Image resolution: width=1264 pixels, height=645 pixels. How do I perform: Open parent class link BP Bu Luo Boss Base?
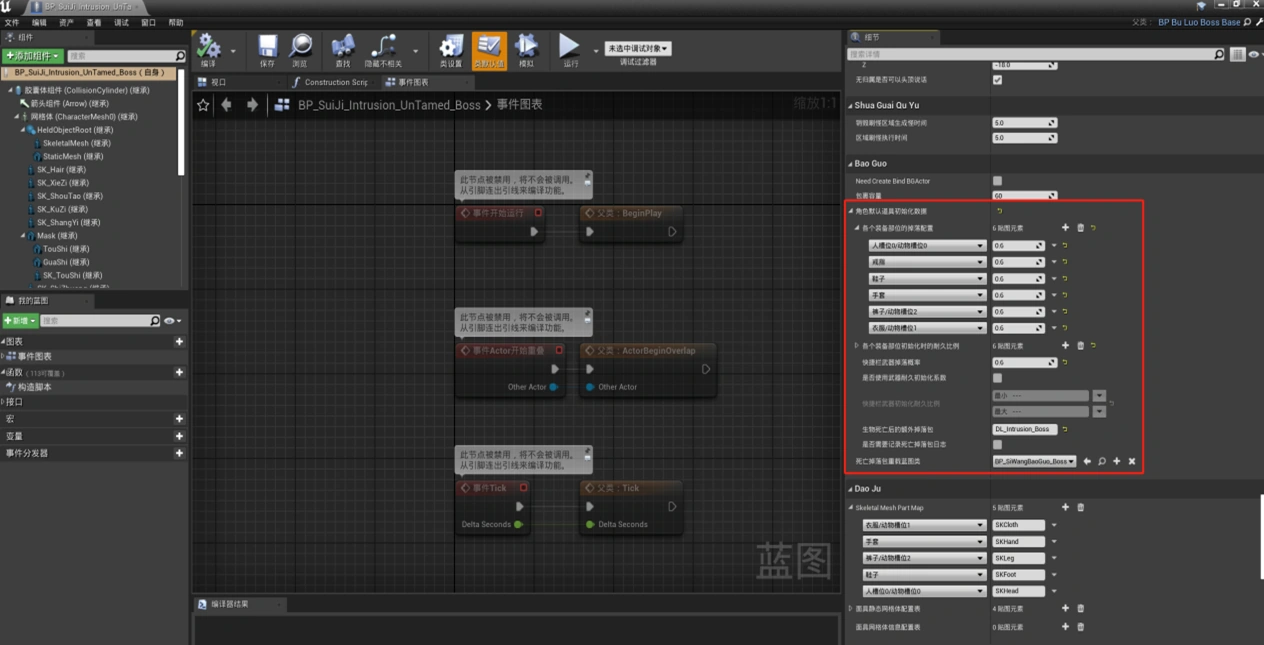(1199, 22)
